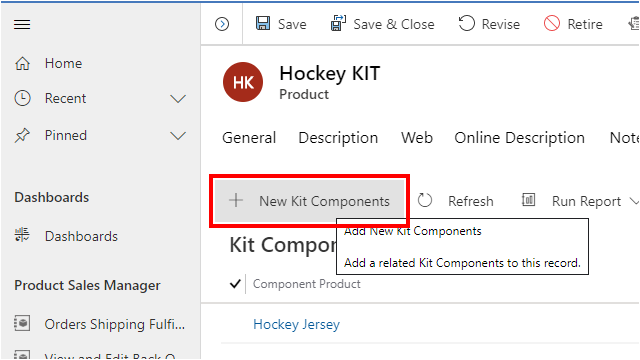Click the circled arrow expand icon
The width and height of the screenshot is (640, 360).
222,24
